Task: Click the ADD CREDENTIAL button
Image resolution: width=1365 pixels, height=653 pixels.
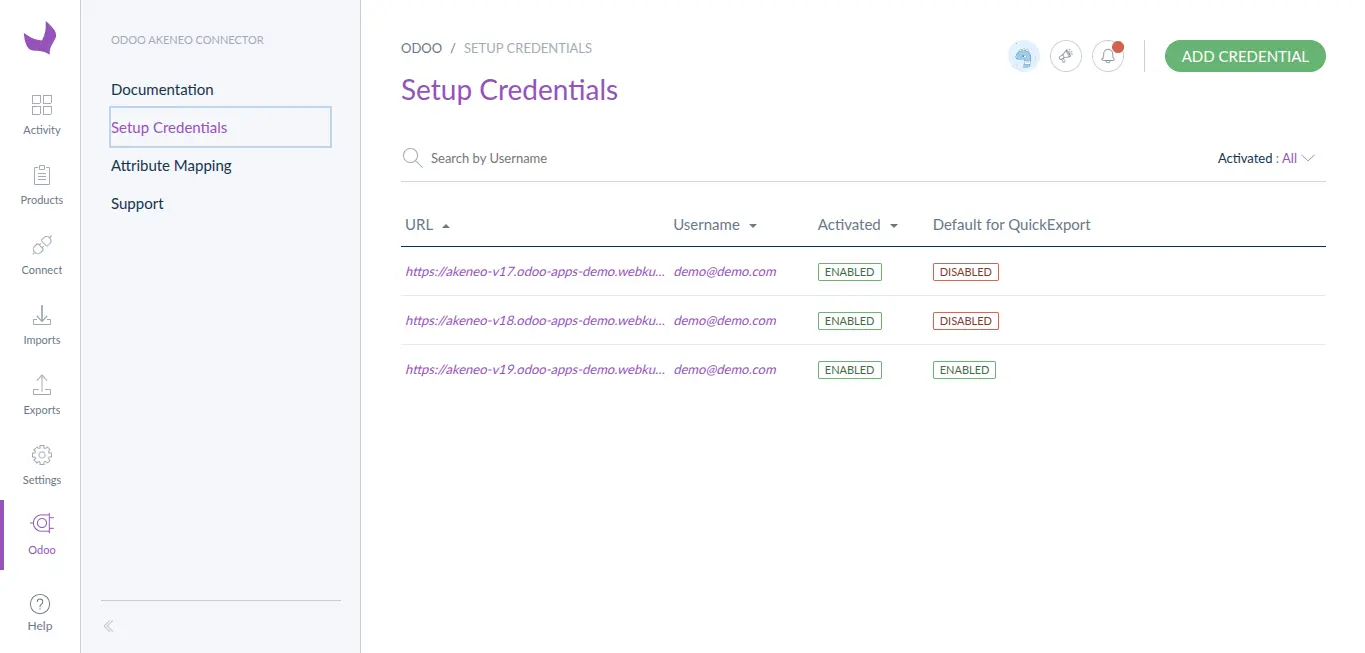Action: (1244, 56)
